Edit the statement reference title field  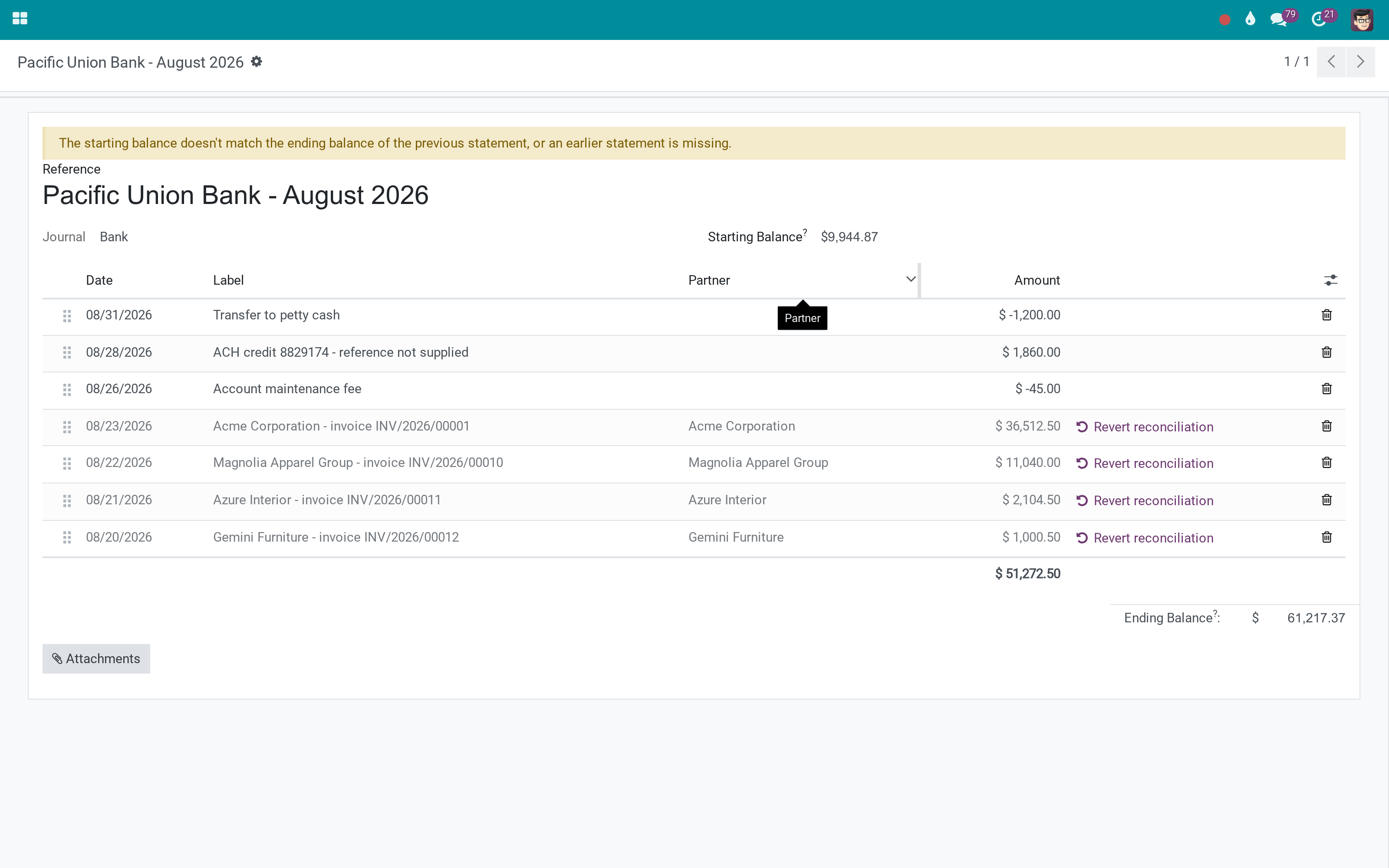tap(235, 195)
